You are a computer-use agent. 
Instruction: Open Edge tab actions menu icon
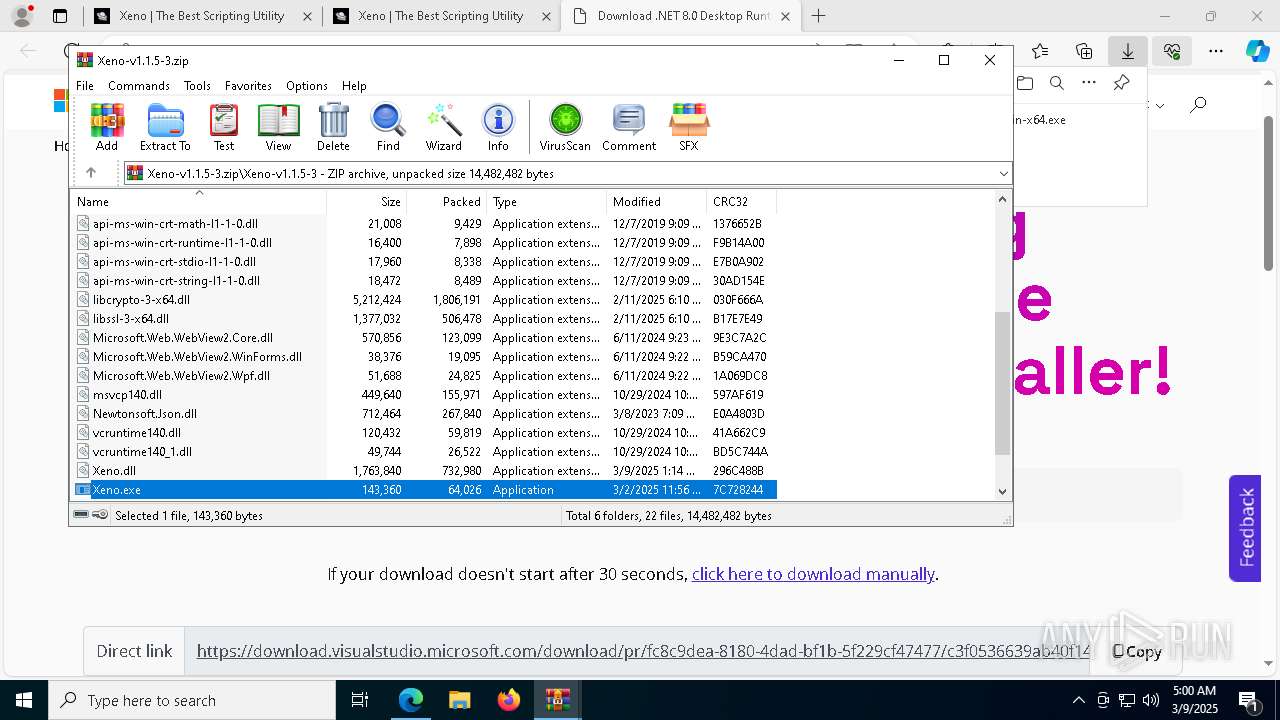pos(60,16)
